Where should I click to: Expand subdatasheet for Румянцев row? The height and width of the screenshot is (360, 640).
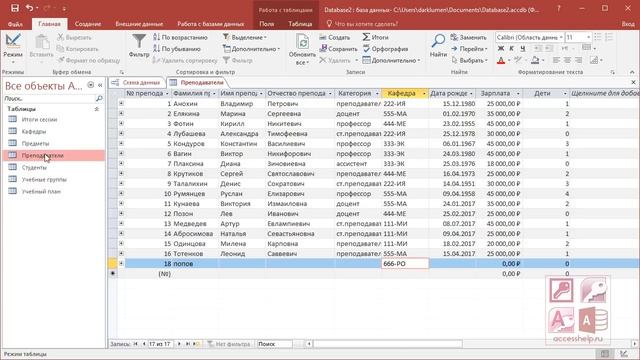[121, 193]
